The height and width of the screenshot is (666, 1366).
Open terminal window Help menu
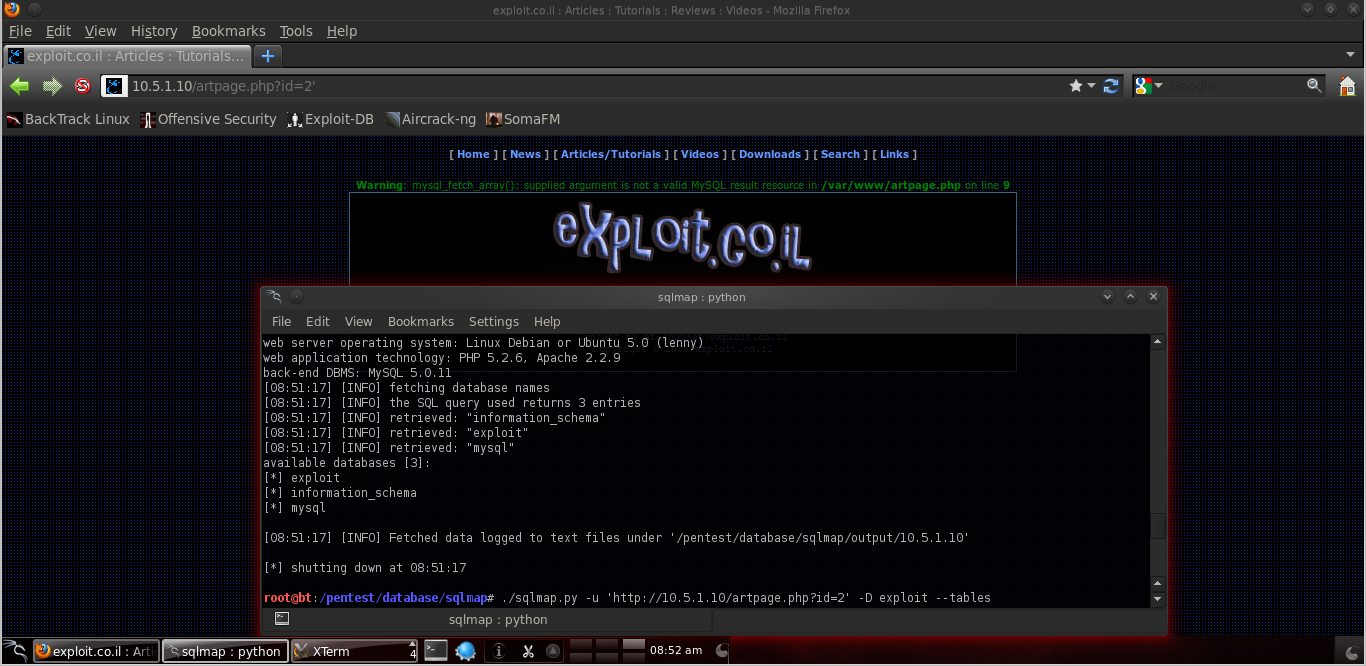(x=547, y=321)
